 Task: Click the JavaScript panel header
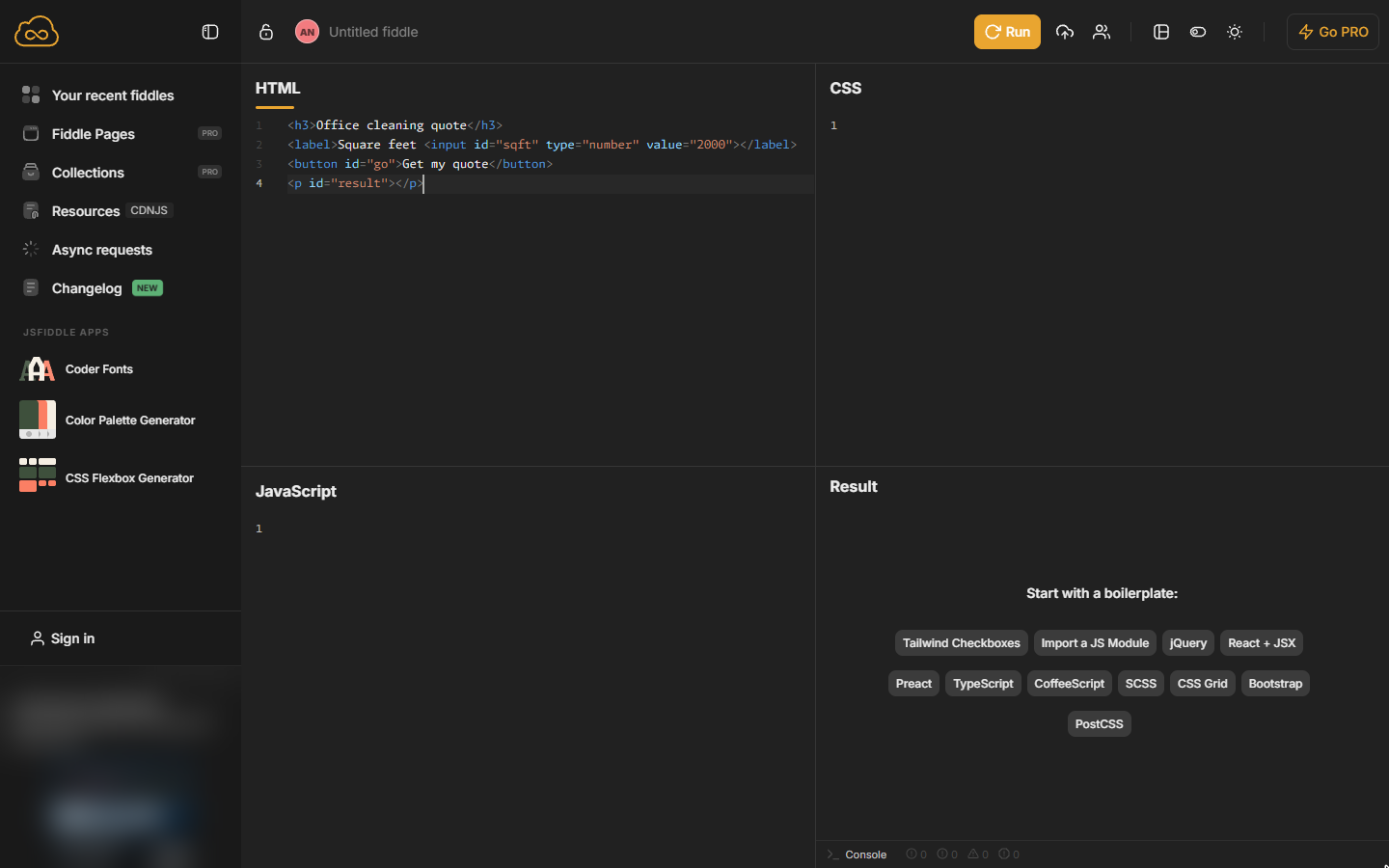pyautogui.click(x=296, y=491)
